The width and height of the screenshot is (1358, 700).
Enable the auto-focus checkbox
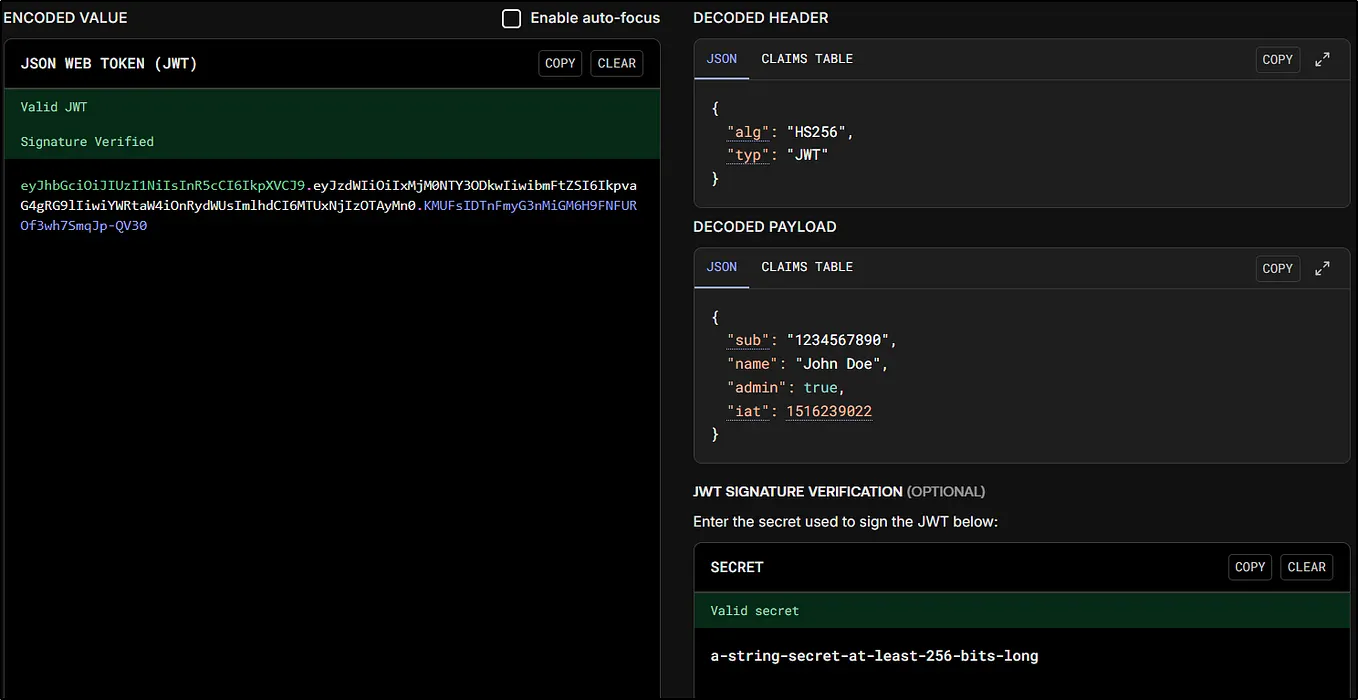(512, 18)
